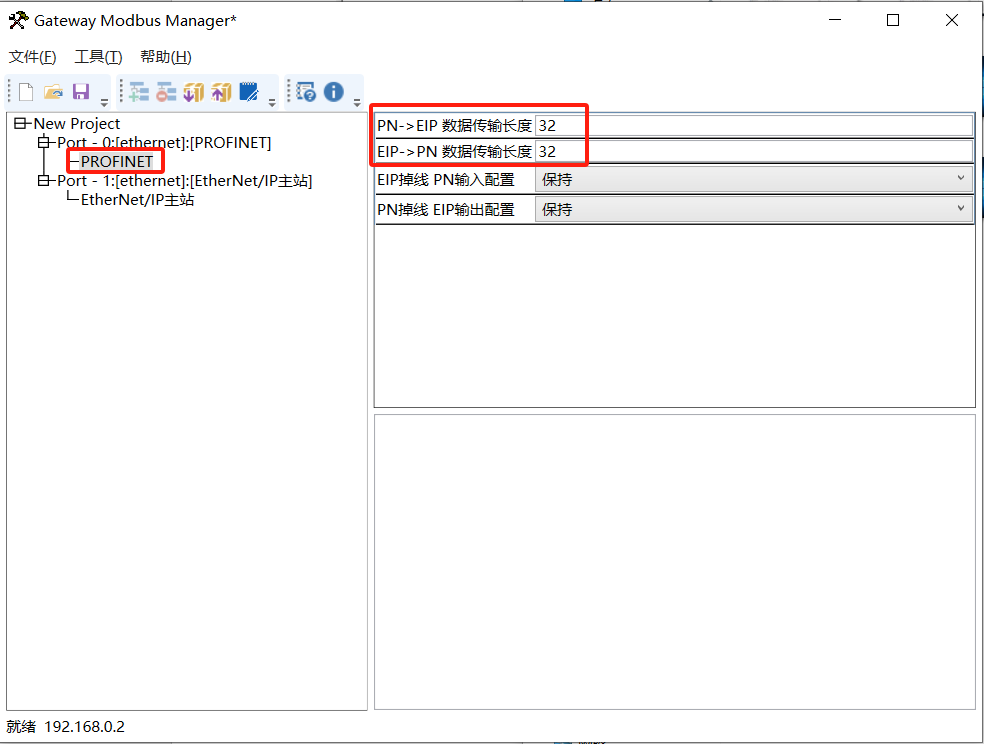
Task: Click the New project blank page icon
Action: [x=26, y=92]
